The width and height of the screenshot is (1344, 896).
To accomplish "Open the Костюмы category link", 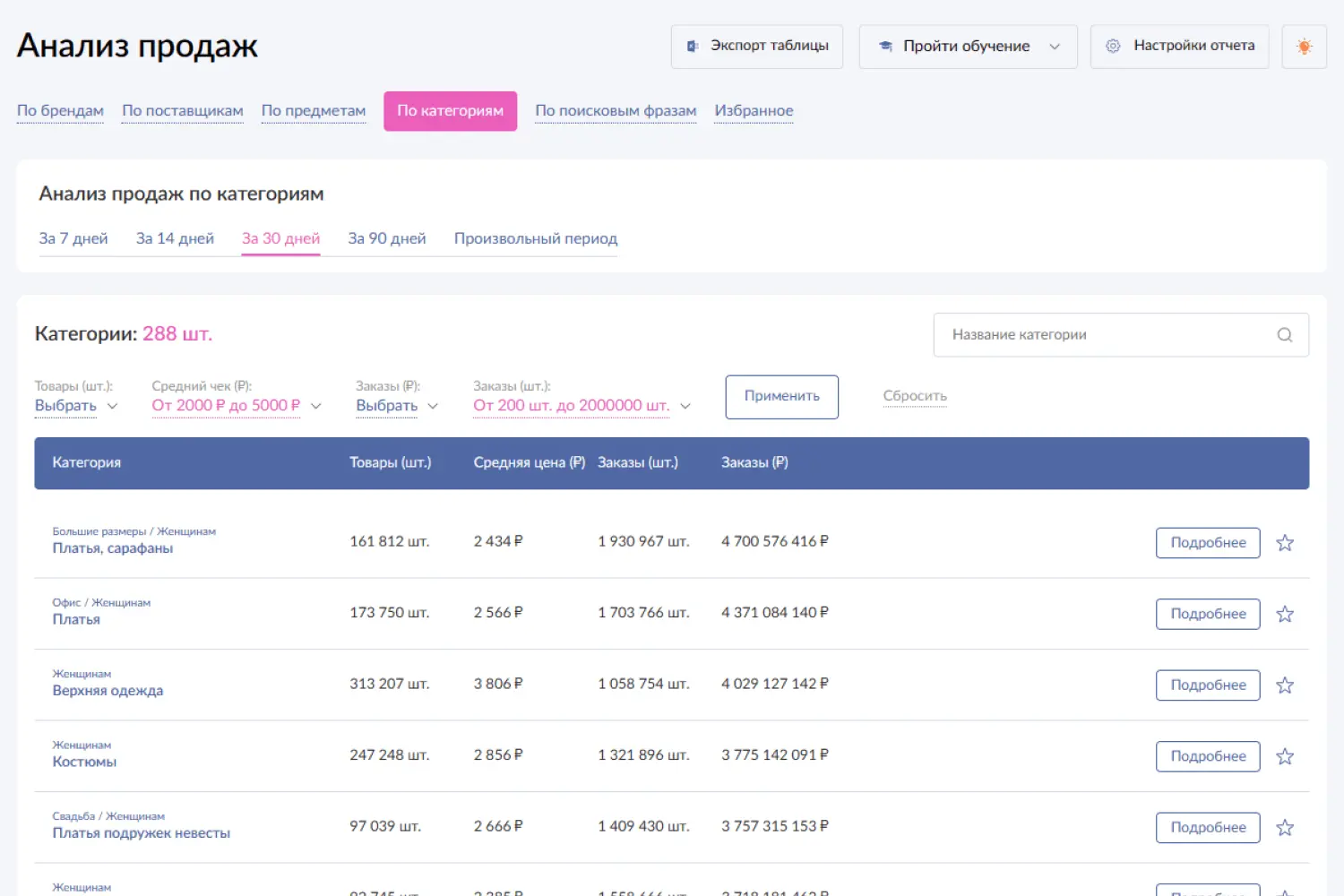I will 84,762.
